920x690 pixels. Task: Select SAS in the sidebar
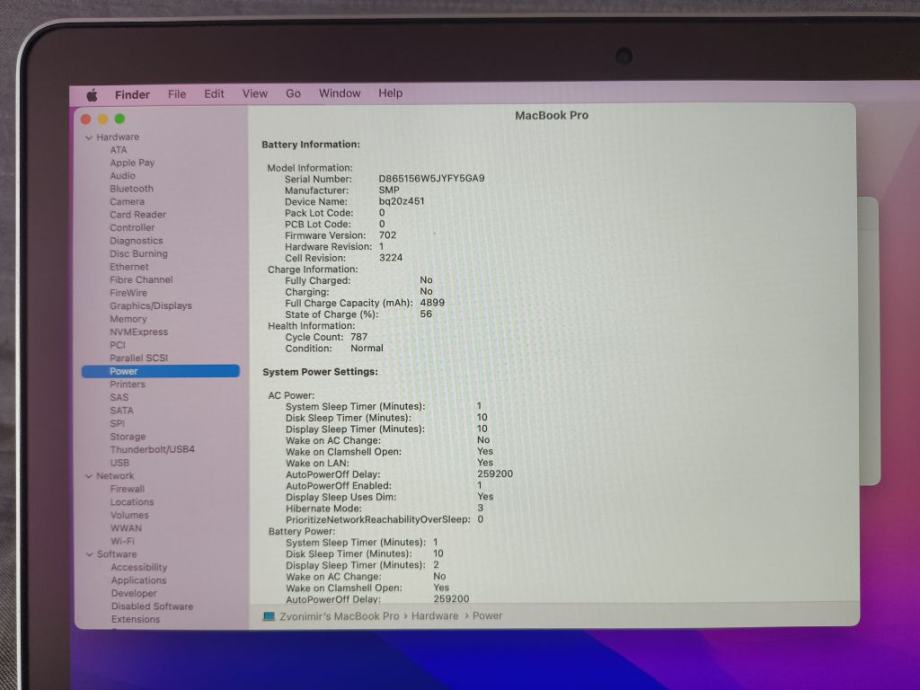pyautogui.click(x=119, y=397)
